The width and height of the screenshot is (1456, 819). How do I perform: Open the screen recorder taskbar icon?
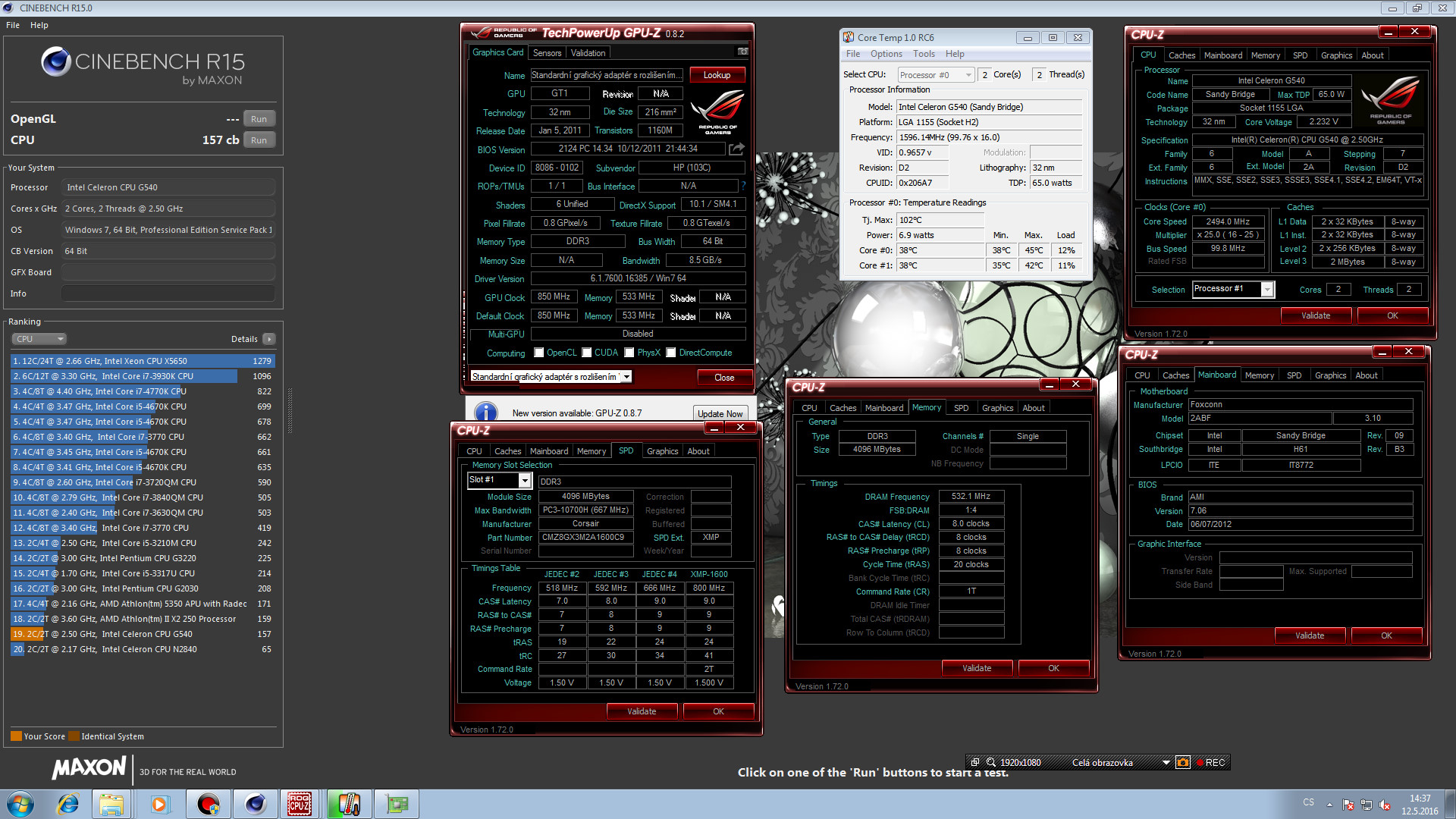pyautogui.click(x=208, y=804)
